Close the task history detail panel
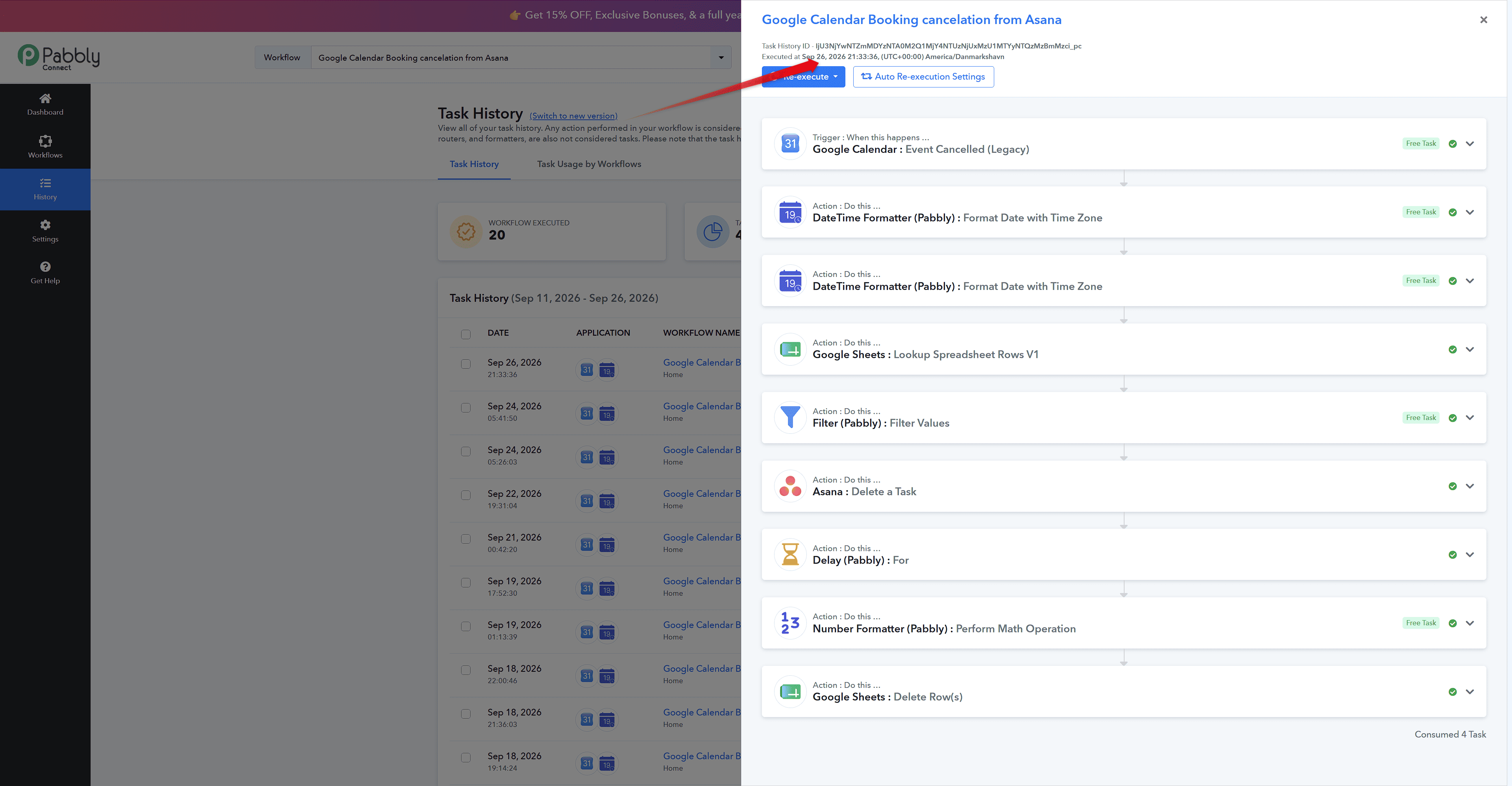The image size is (1512, 786). tap(1483, 20)
